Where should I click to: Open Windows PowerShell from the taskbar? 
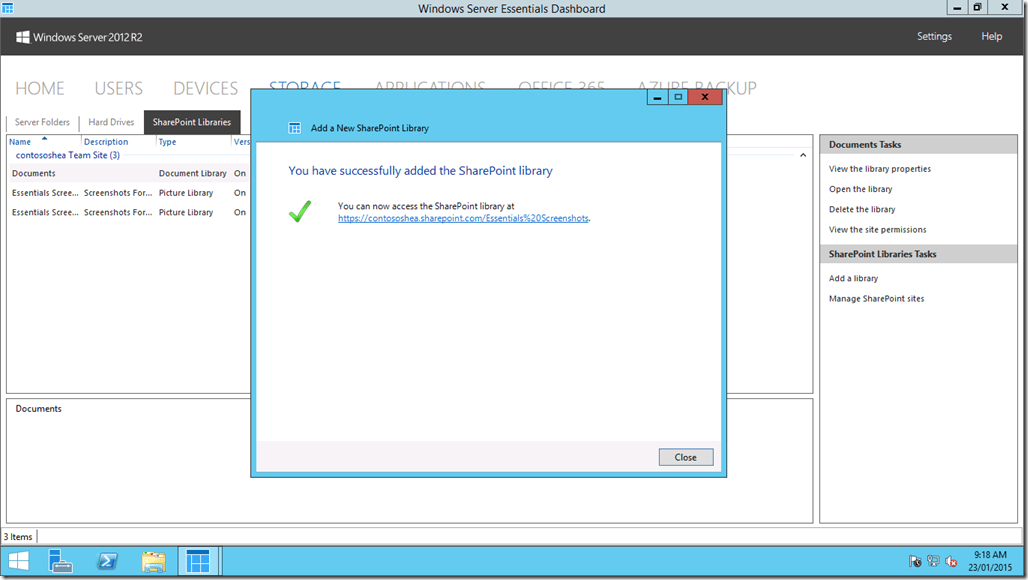tap(107, 561)
